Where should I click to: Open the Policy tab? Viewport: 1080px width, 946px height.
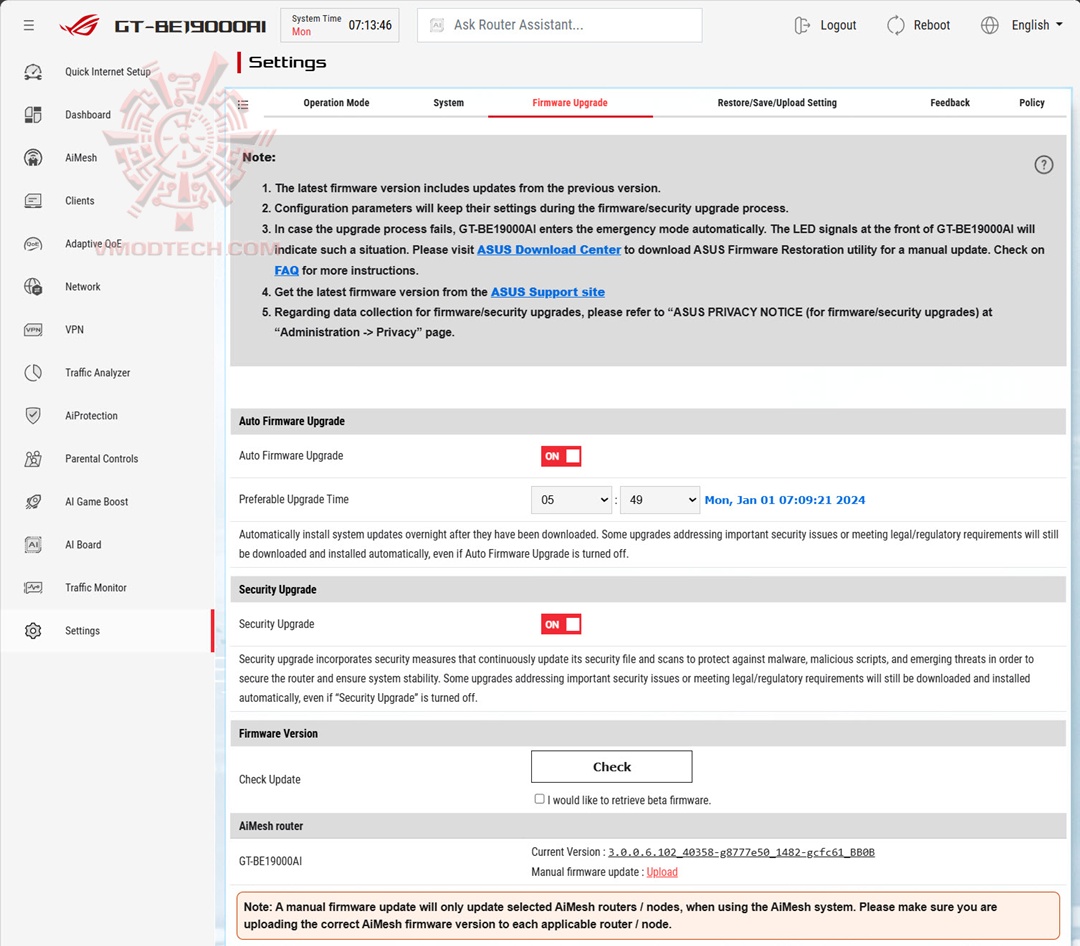1032,103
